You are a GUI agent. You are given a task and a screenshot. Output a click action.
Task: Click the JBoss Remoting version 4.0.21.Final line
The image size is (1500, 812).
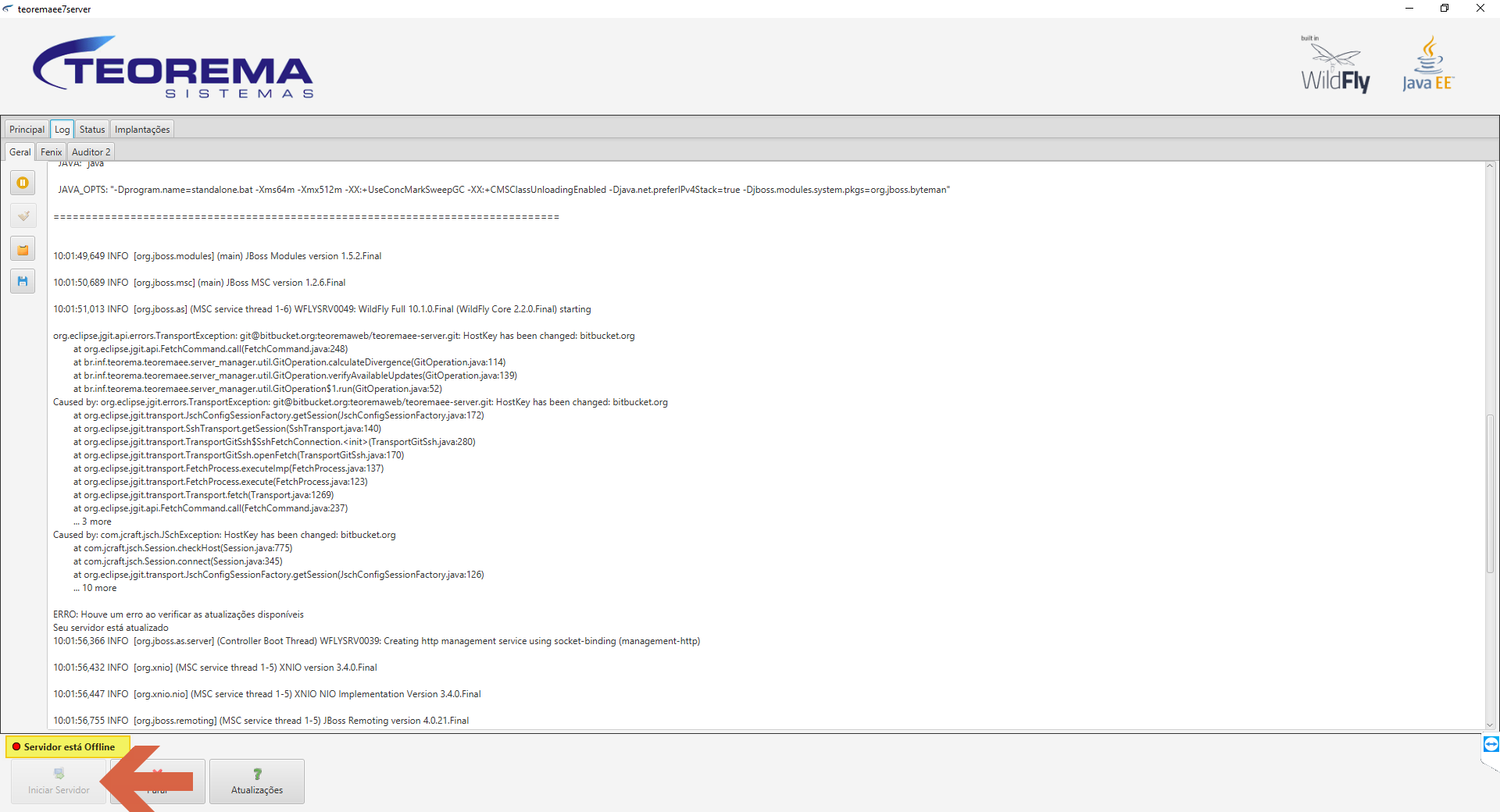261,721
